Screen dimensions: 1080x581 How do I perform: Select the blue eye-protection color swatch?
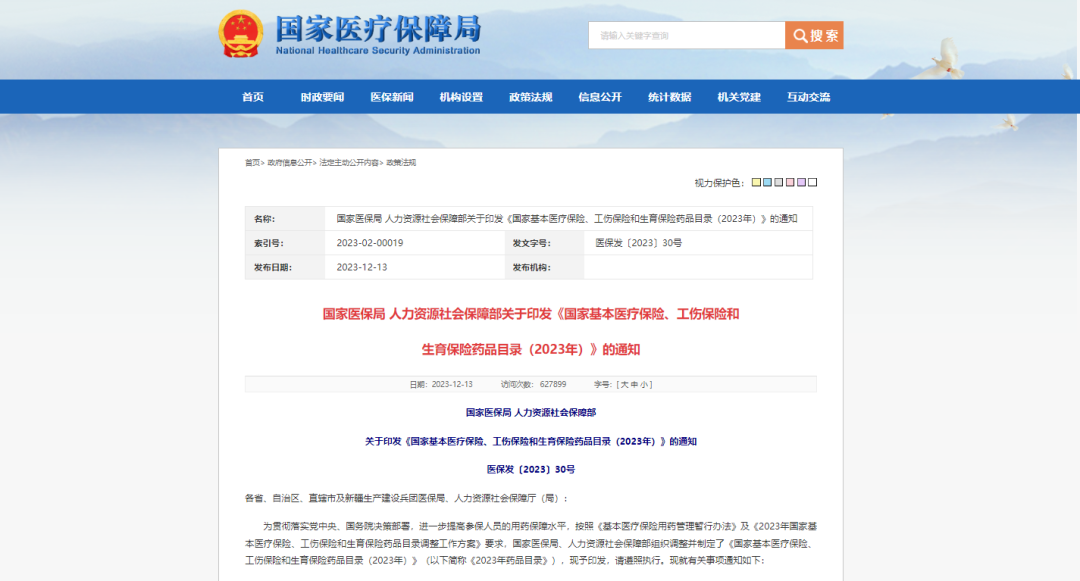click(x=767, y=182)
